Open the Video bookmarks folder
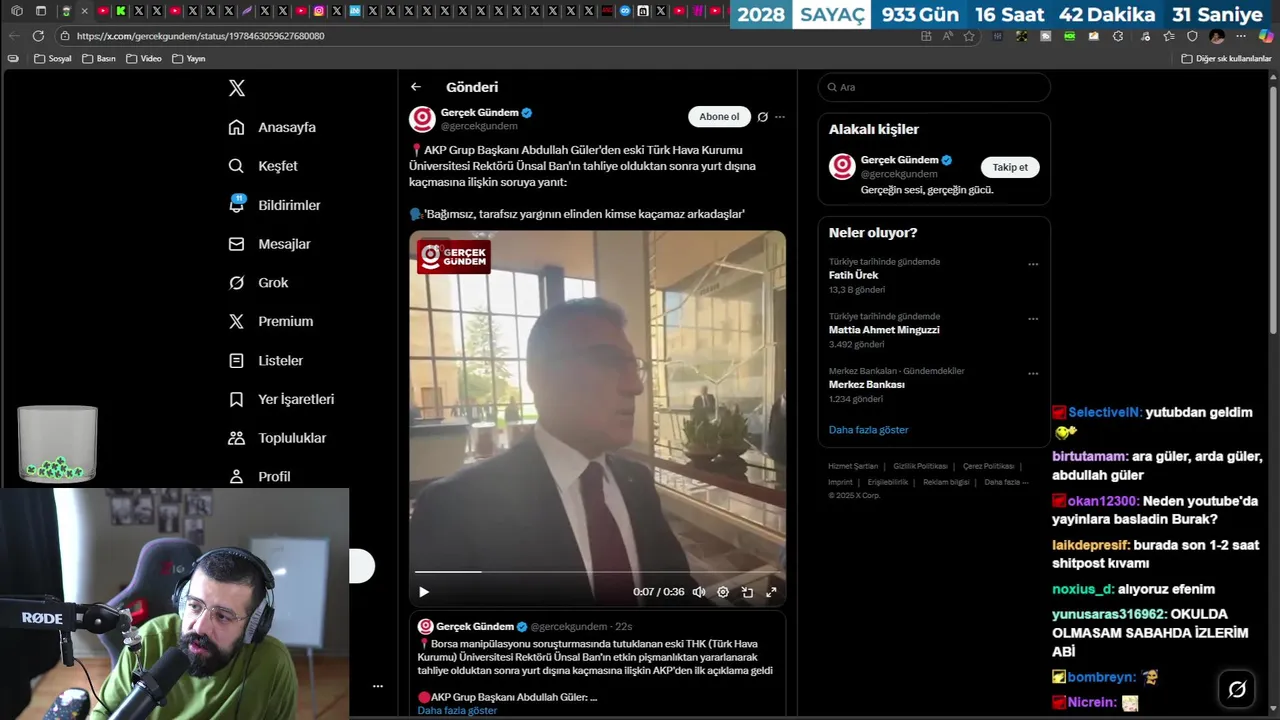Image resolution: width=1280 pixels, height=720 pixels. [144, 59]
